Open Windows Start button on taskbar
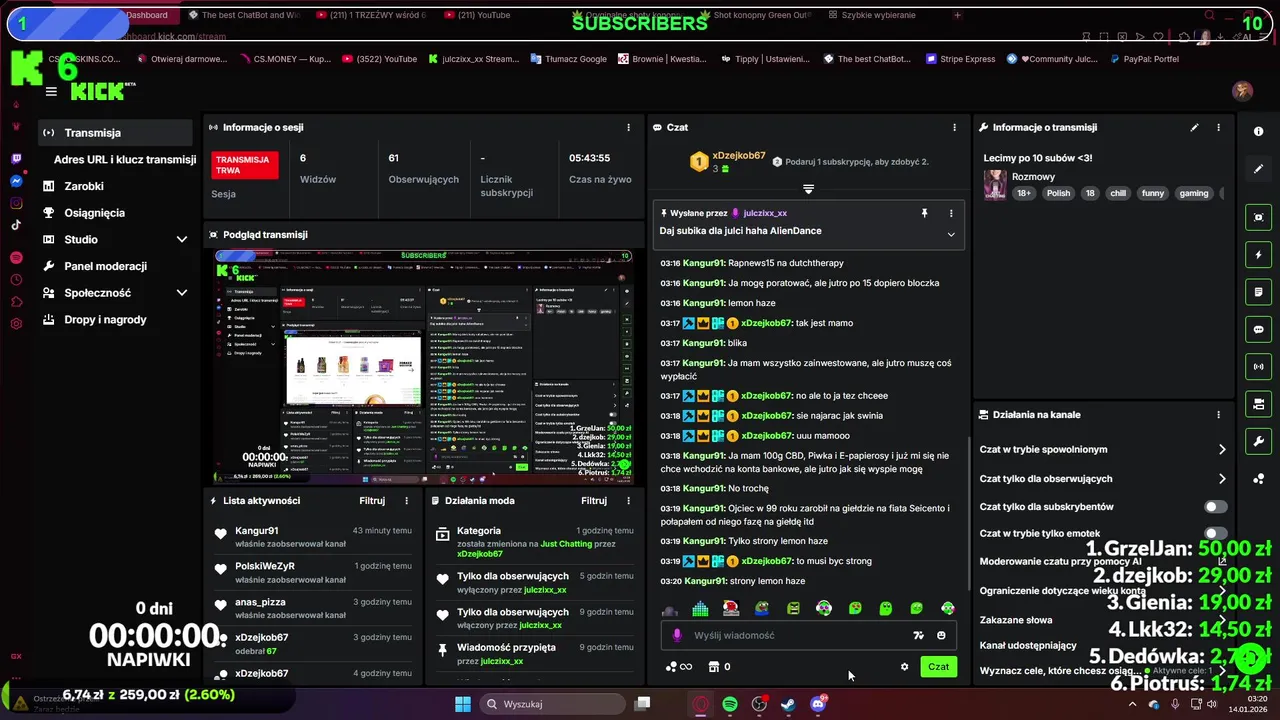Image resolution: width=1280 pixels, height=720 pixels. click(x=462, y=704)
